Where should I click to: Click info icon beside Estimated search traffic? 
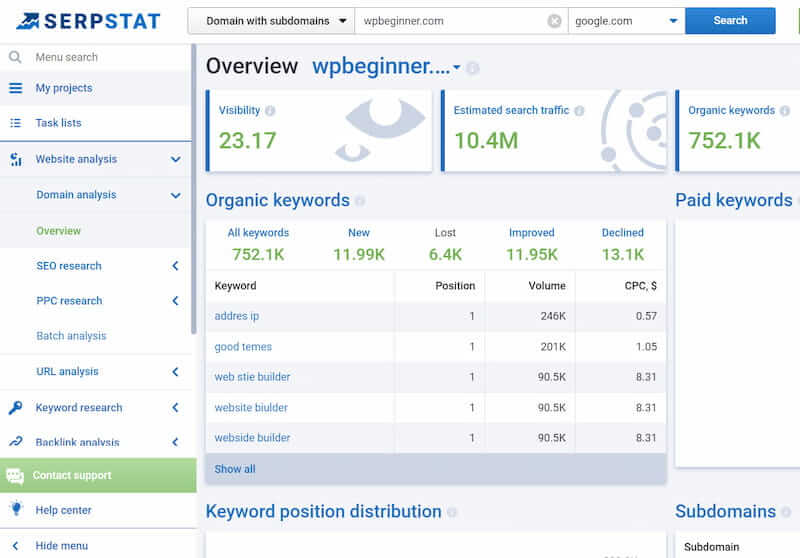pyautogui.click(x=580, y=111)
